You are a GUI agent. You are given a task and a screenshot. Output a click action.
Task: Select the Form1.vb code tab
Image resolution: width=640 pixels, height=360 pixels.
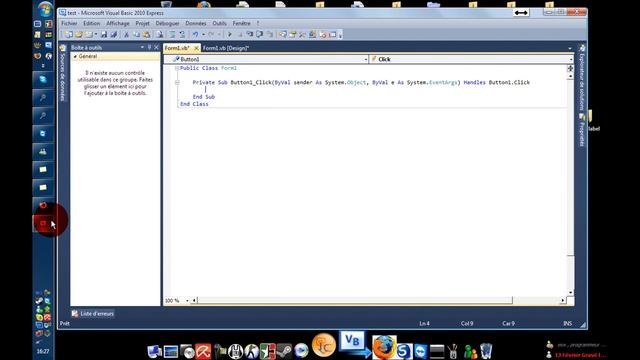[177, 48]
